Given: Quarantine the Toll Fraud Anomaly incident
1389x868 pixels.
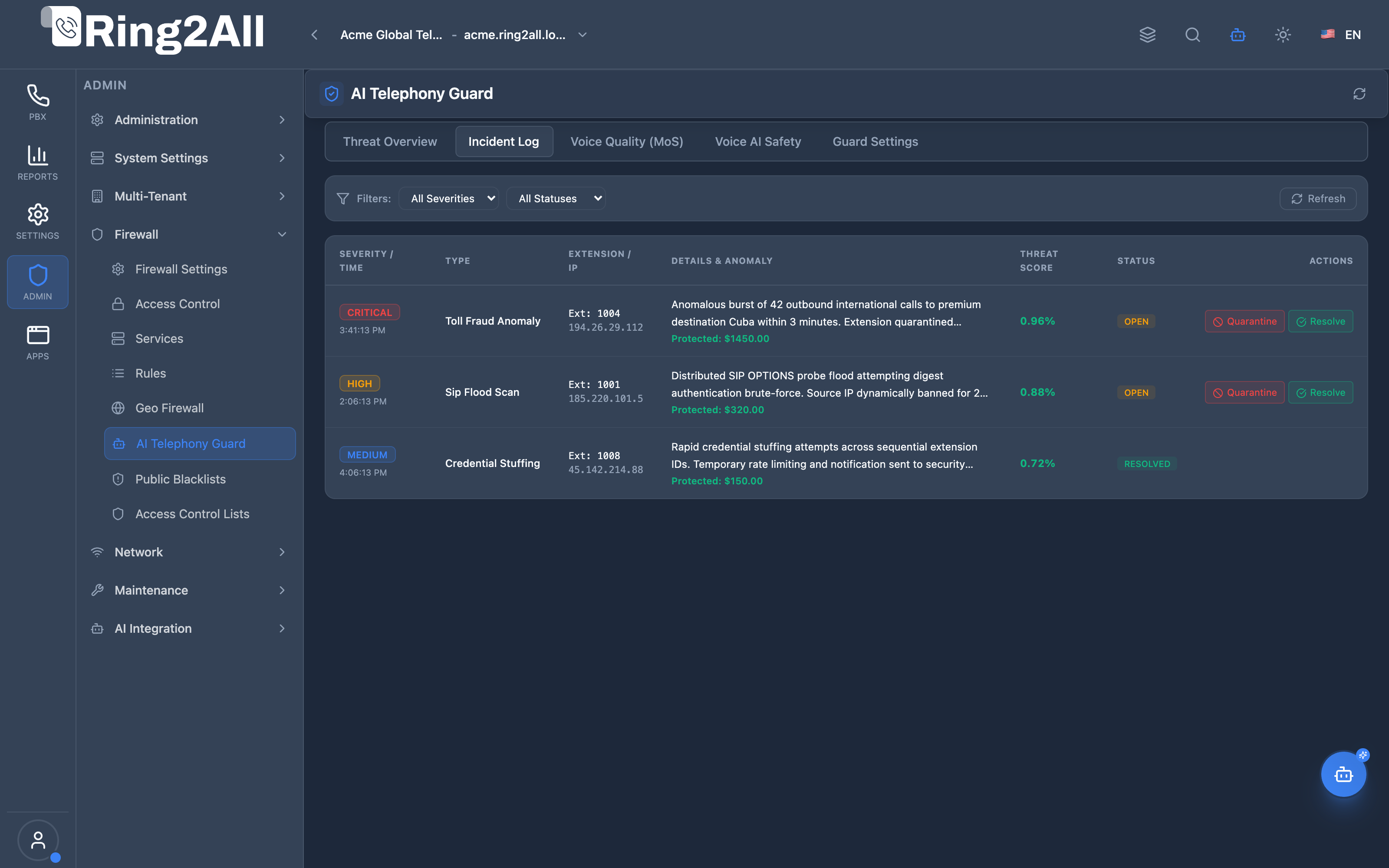Looking at the screenshot, I should point(1244,322).
